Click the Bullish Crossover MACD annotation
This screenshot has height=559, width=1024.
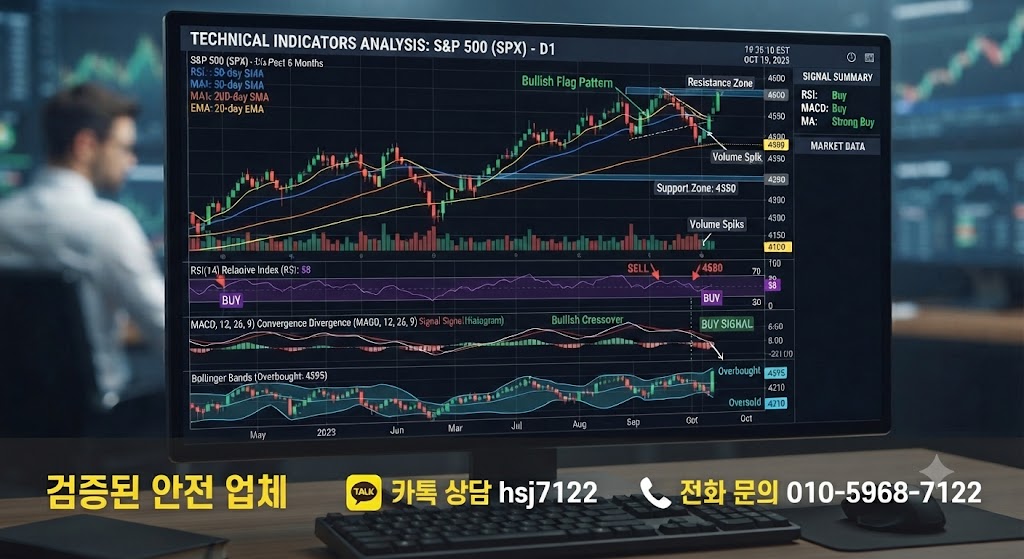tap(587, 320)
